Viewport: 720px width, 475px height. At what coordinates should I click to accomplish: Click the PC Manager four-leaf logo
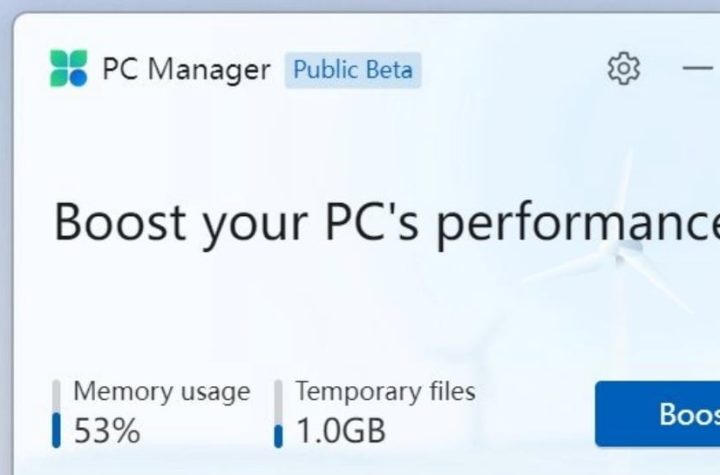click(69, 69)
